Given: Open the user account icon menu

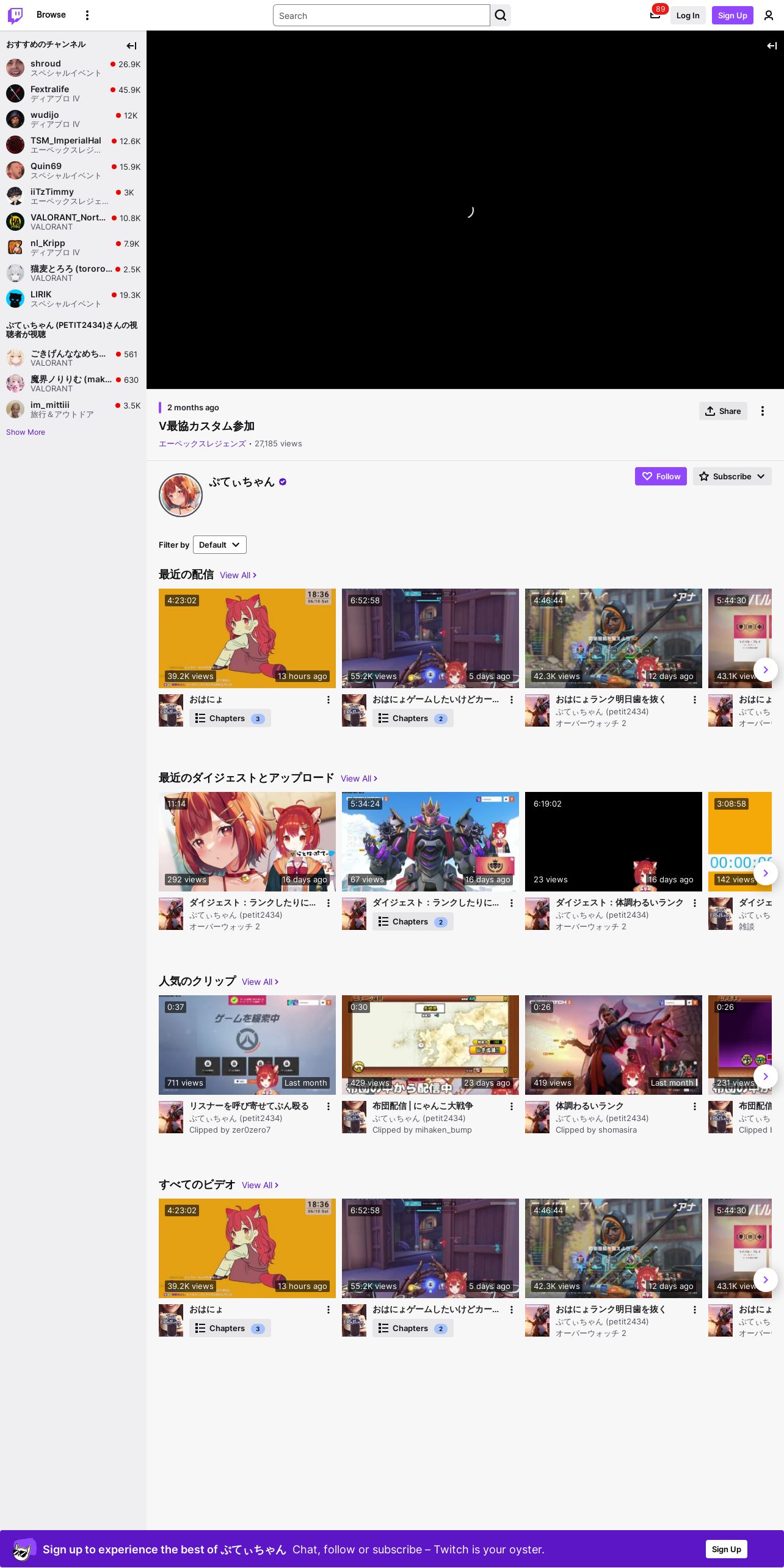Looking at the screenshot, I should tap(769, 15).
